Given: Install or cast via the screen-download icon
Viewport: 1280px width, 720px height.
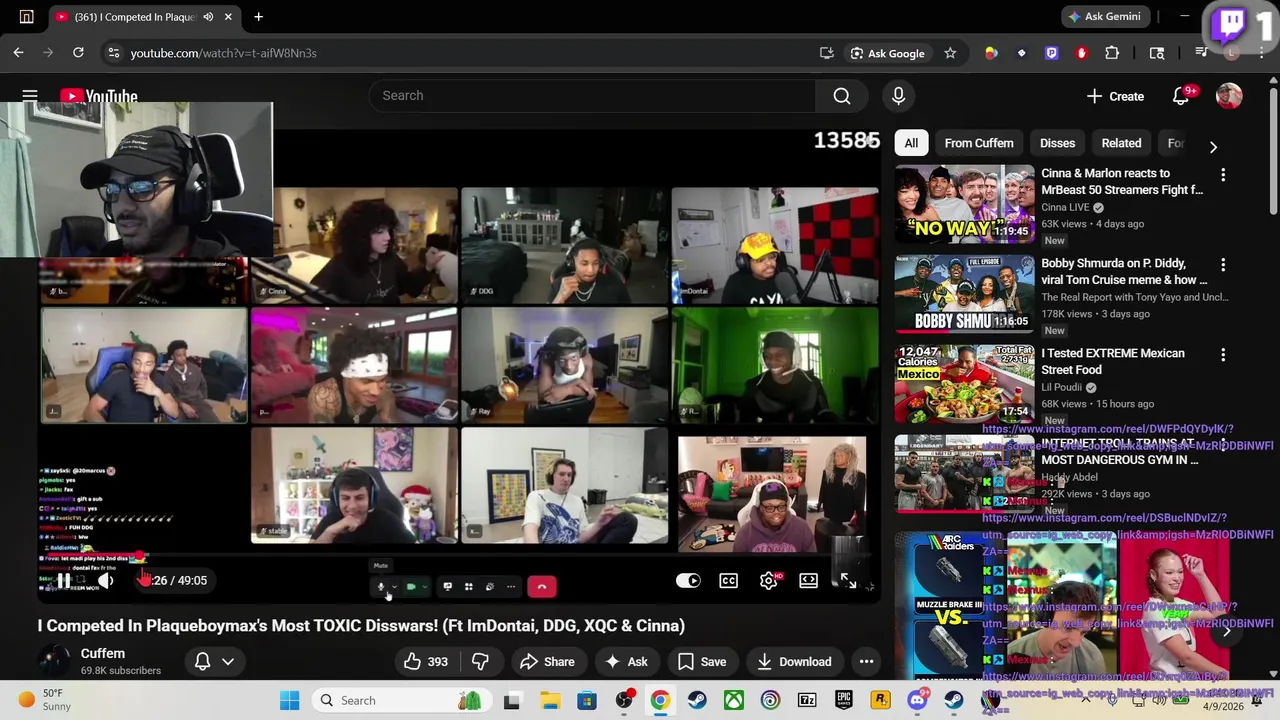Looking at the screenshot, I should click(x=826, y=53).
